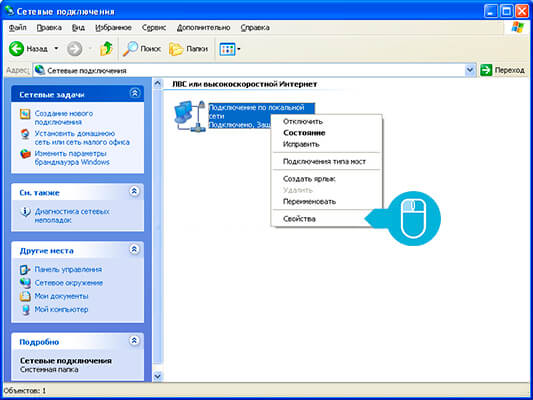Open Мой компьютер link
This screenshot has height=400, width=533.
point(61,310)
